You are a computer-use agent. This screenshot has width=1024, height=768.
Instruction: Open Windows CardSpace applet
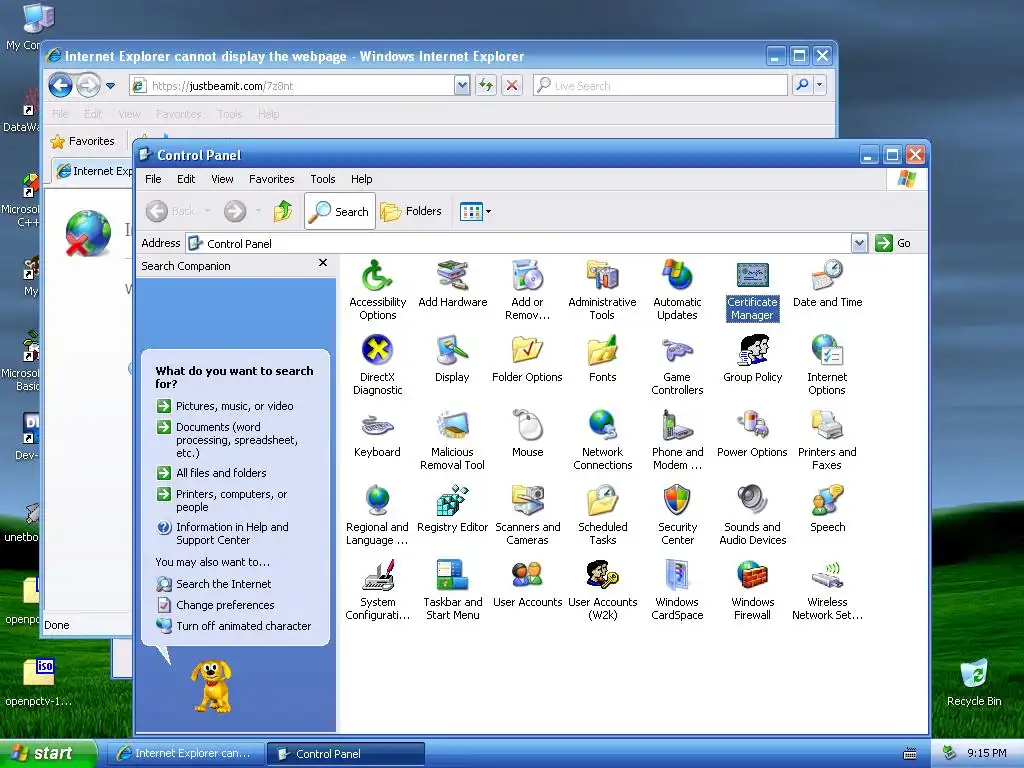click(677, 590)
